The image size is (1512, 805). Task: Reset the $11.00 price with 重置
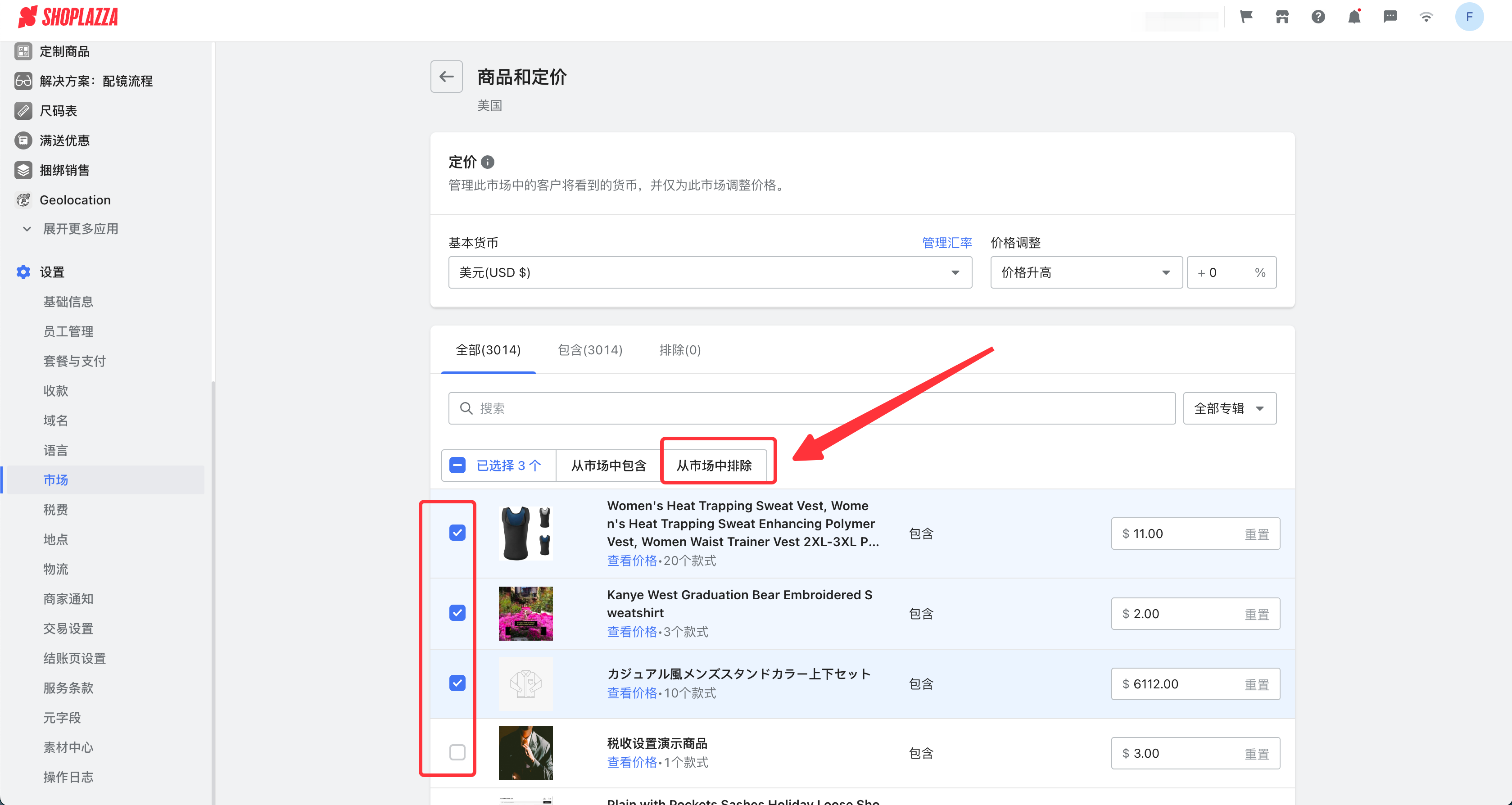[1257, 534]
